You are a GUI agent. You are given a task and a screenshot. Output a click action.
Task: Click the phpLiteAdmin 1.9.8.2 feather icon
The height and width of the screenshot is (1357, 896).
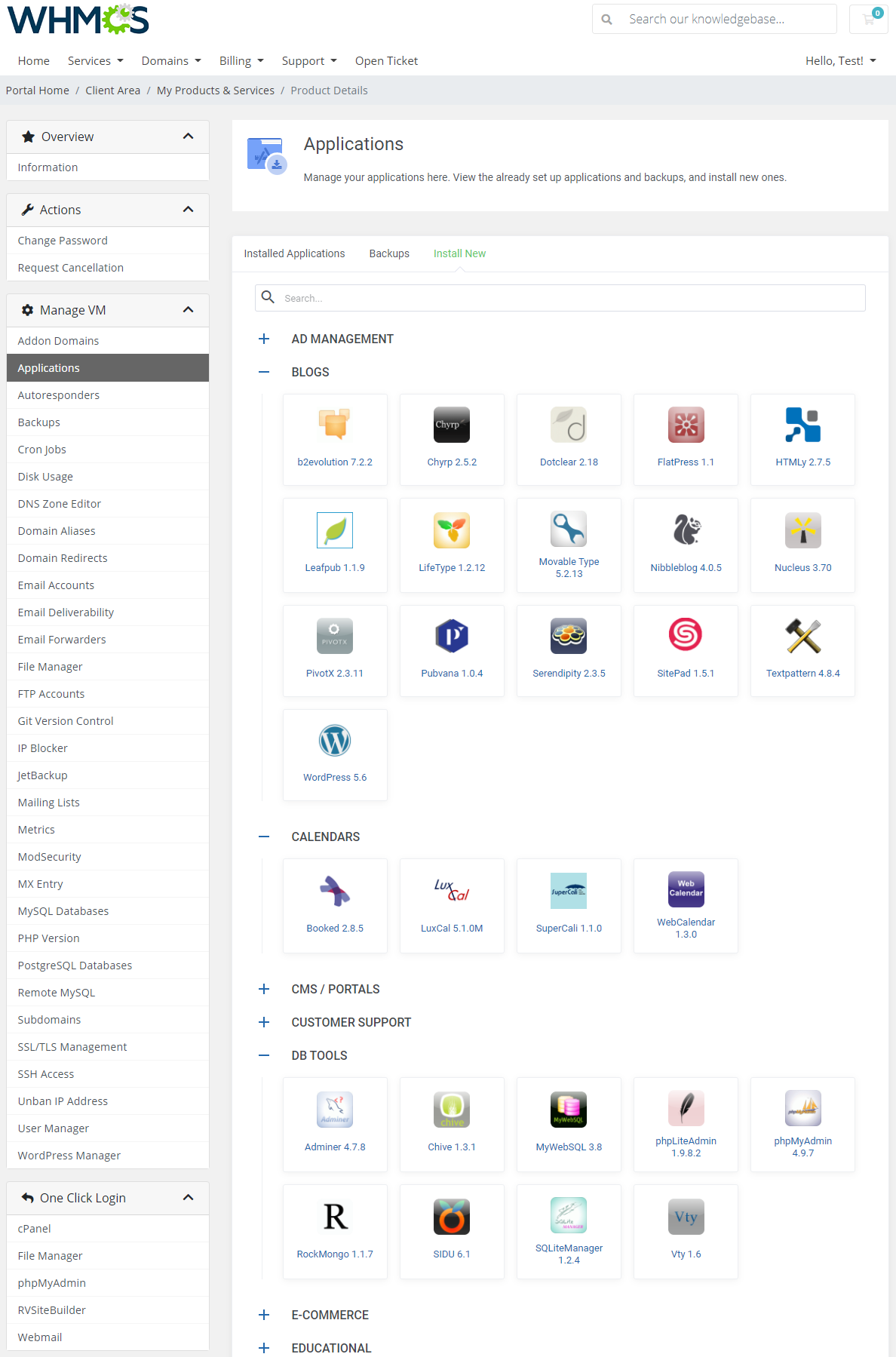pos(686,1107)
